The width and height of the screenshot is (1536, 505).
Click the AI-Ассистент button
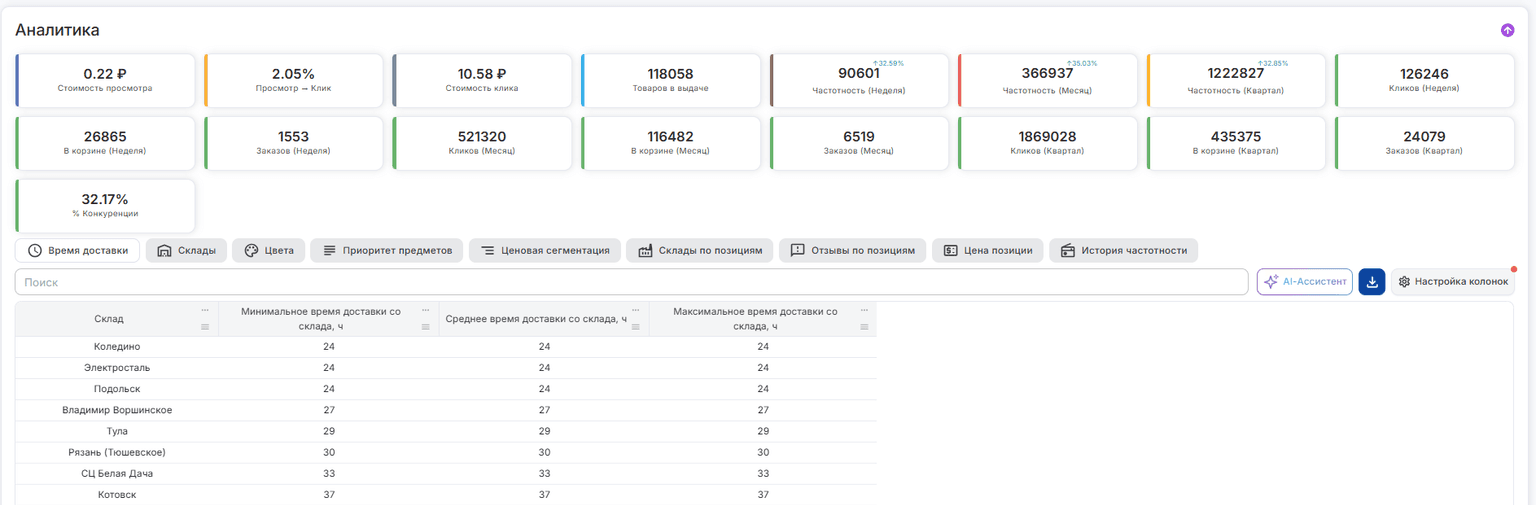point(1305,282)
